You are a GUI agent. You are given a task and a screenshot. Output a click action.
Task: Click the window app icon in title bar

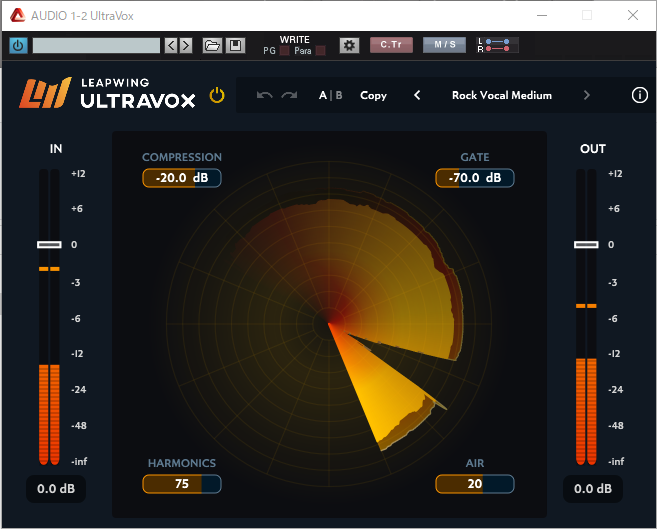(18, 16)
